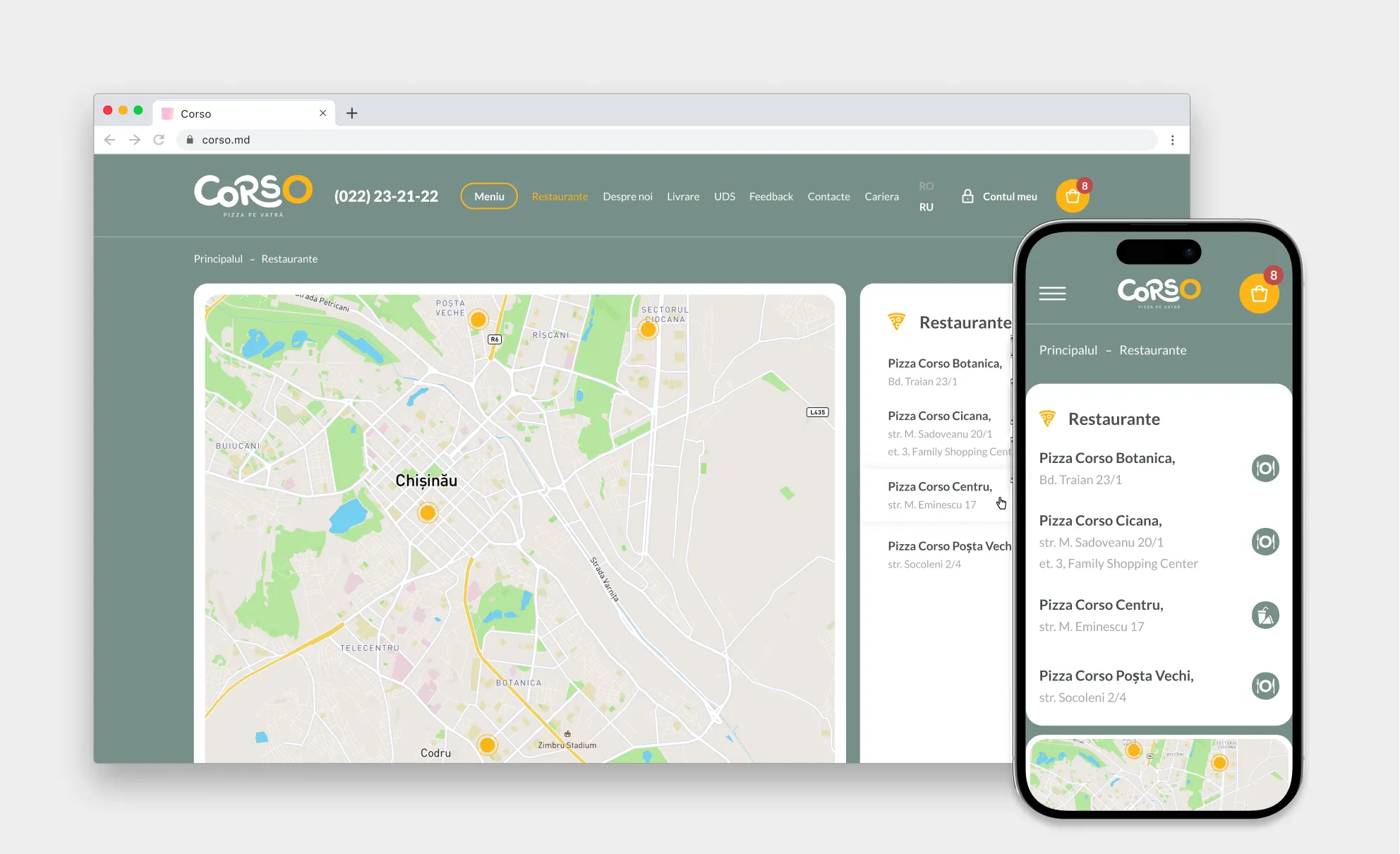Open browser three-dot menu
1400x854 pixels.
[x=1172, y=140]
